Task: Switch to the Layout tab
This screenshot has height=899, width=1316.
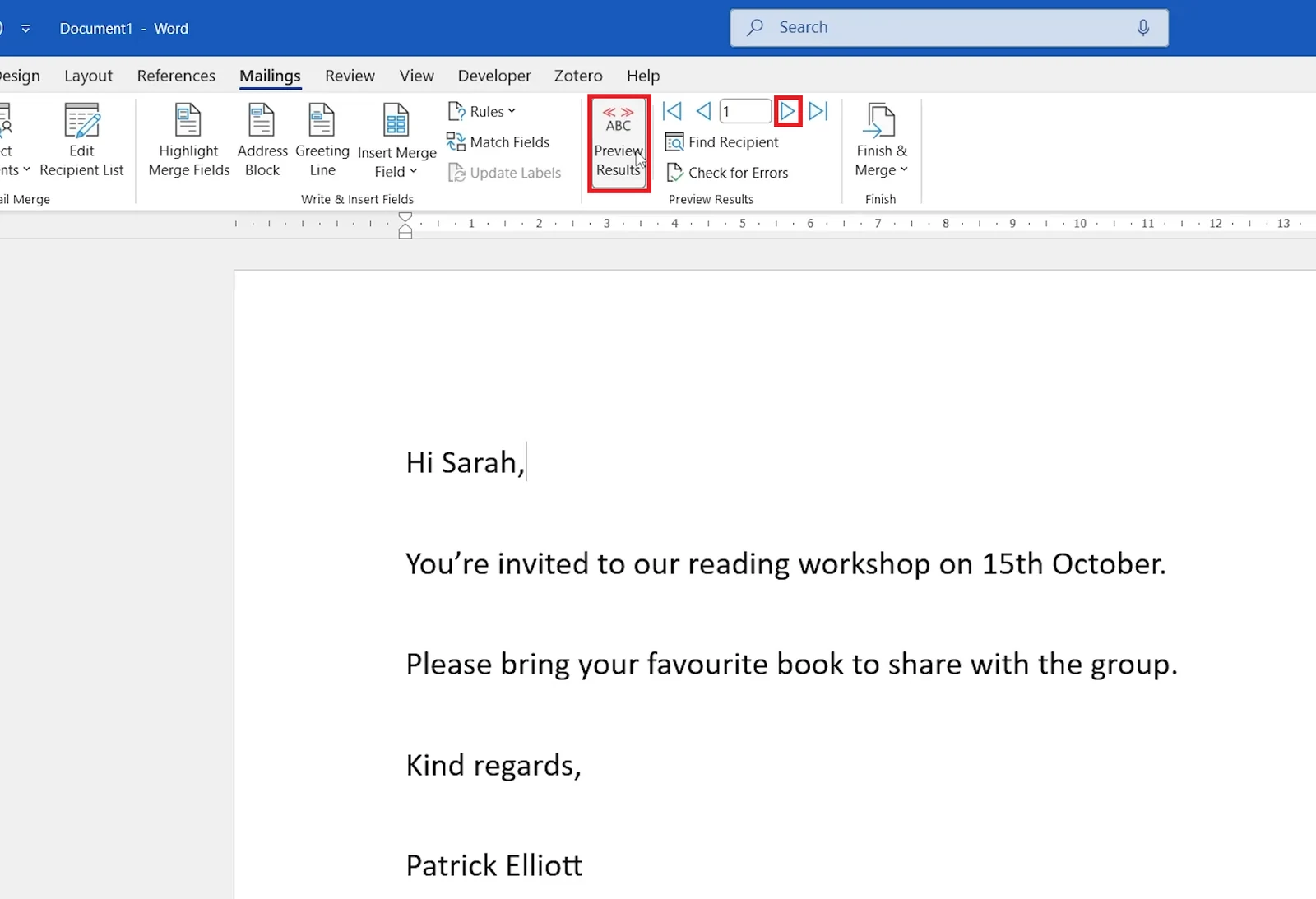Action: tap(88, 76)
